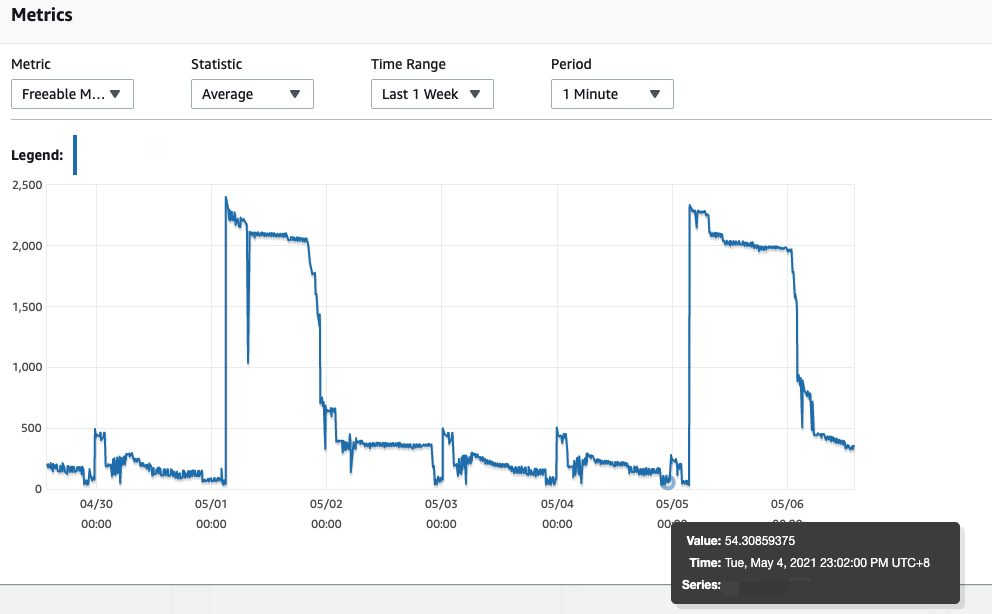
Task: Open the Last 1 Week time range dropdown
Action: pyautogui.click(x=432, y=94)
